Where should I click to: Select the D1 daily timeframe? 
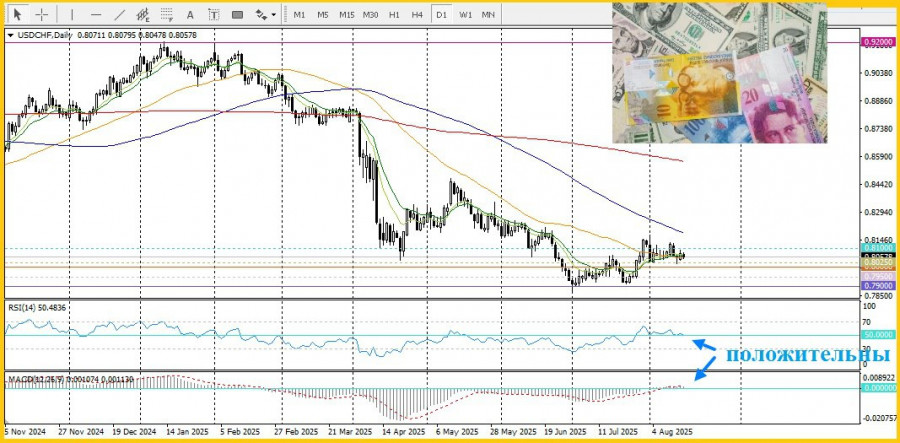click(441, 15)
